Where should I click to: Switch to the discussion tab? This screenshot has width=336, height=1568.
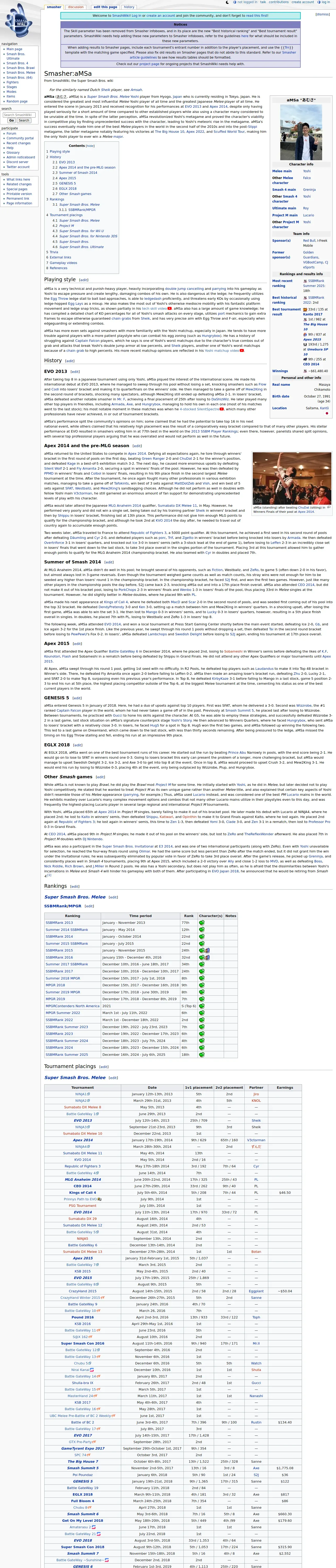[76, 7]
